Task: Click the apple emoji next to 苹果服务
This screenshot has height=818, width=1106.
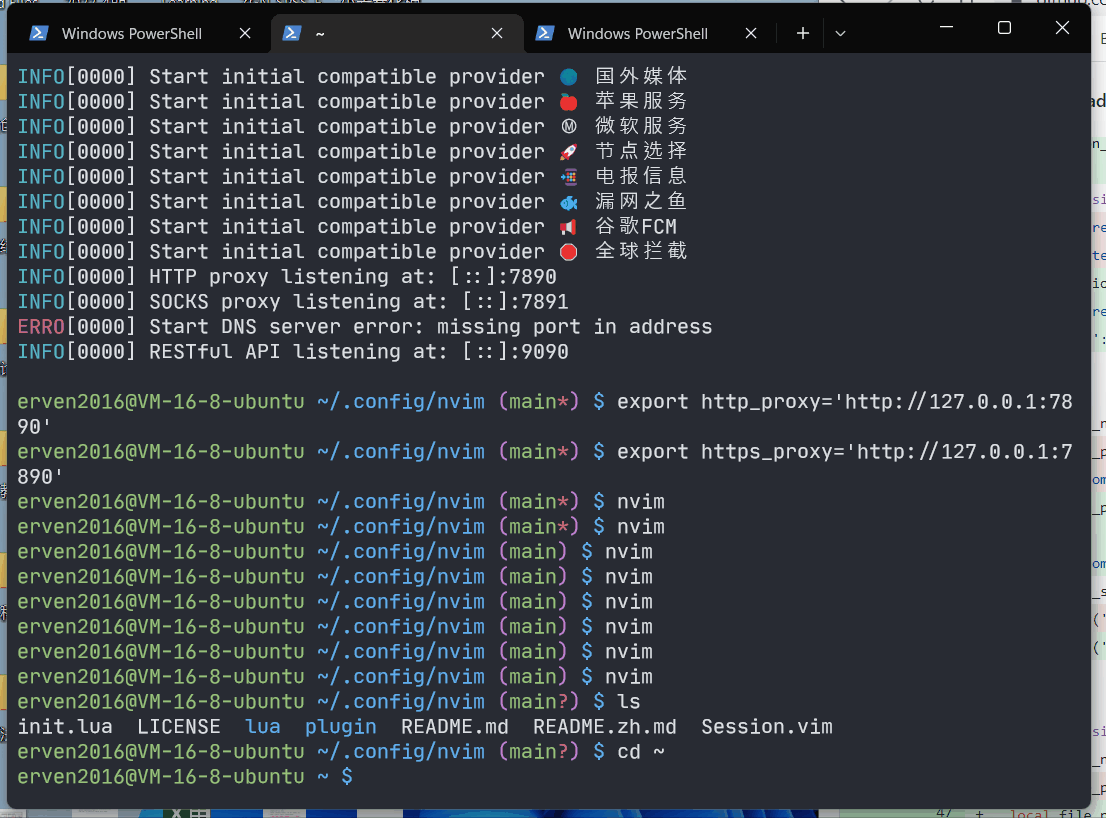Action: [x=568, y=100]
